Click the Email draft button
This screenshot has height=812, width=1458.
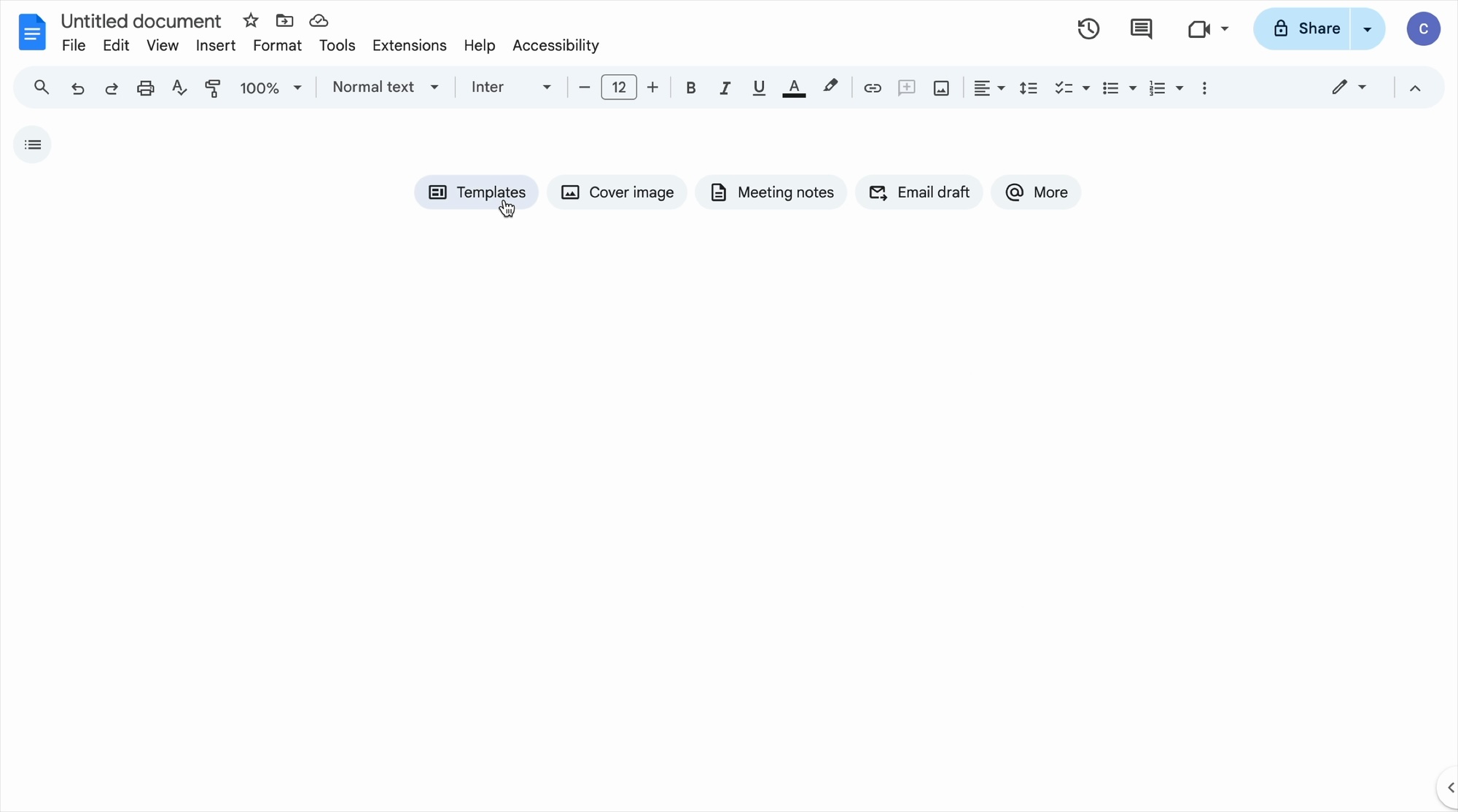pyautogui.click(x=919, y=192)
